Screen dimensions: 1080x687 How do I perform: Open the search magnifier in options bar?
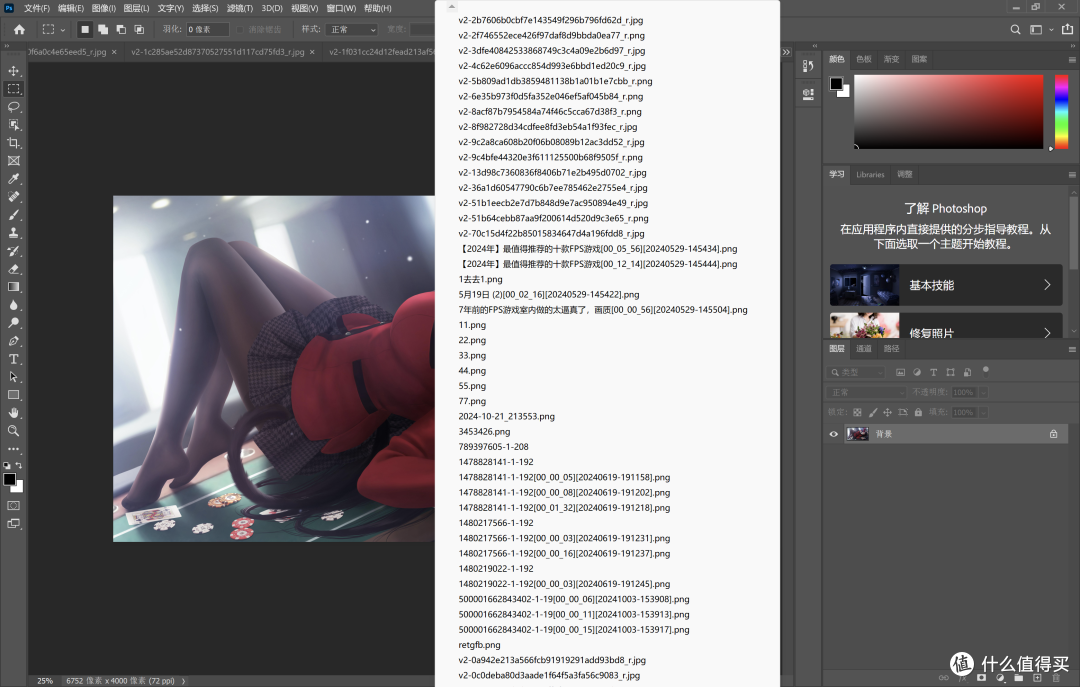pyautogui.click(x=1015, y=30)
